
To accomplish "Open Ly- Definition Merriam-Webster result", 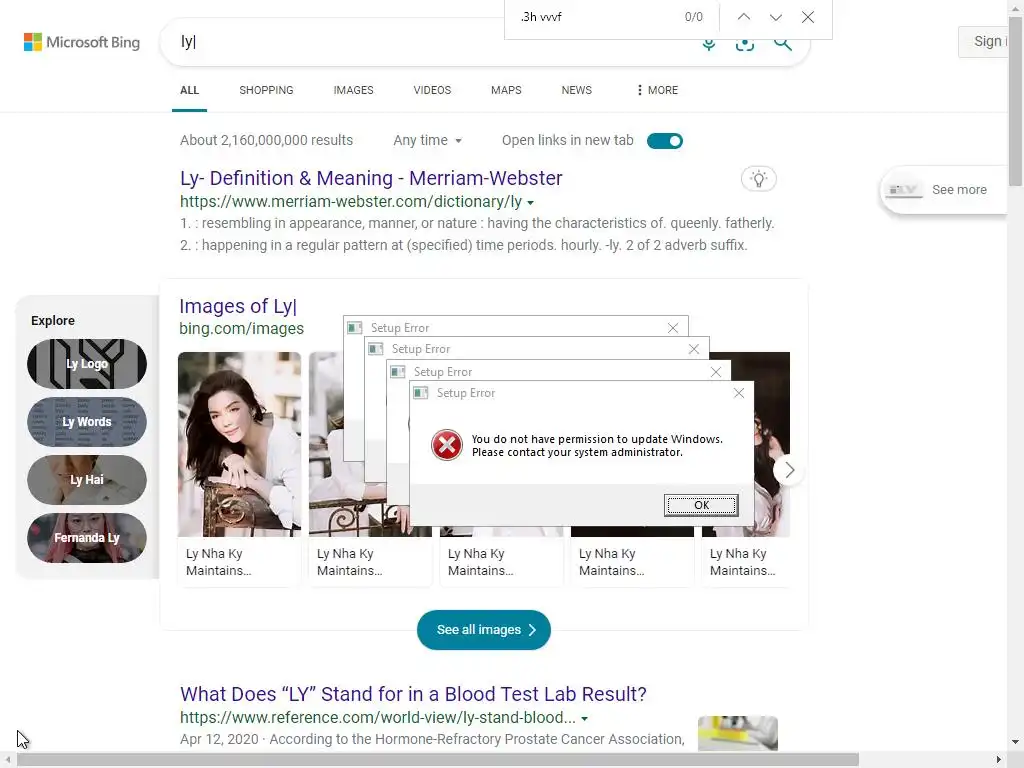I will tap(371, 178).
